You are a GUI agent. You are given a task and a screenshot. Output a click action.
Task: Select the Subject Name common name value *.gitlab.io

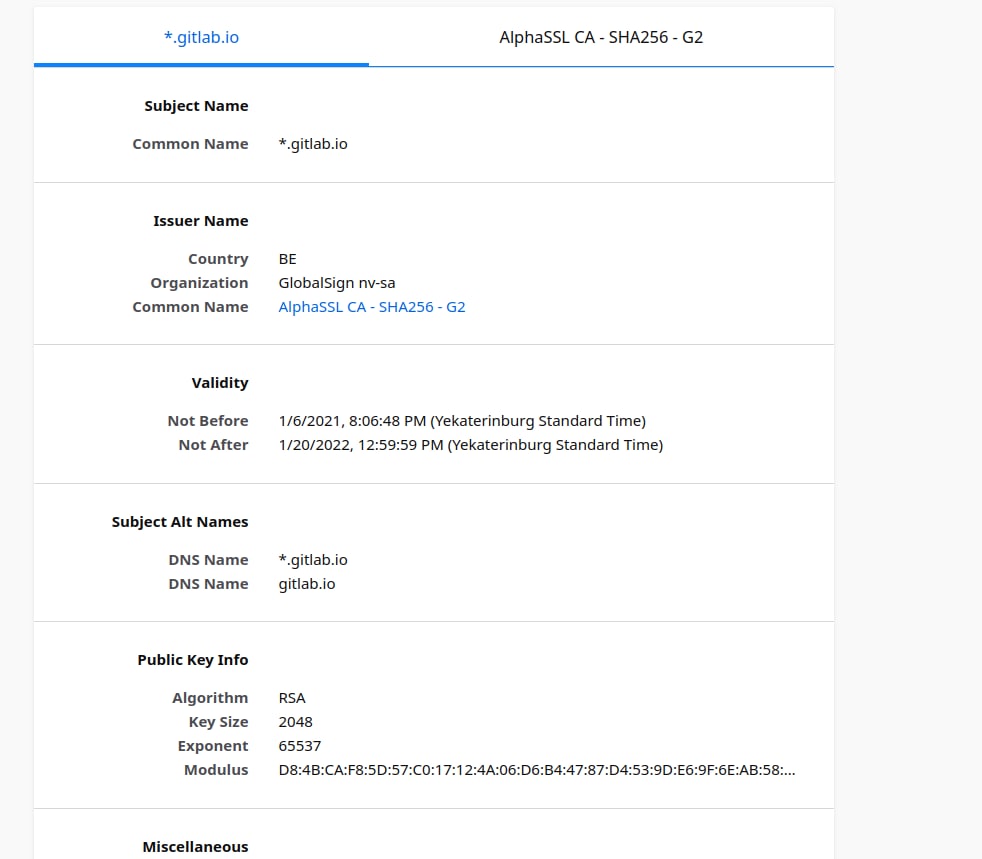coord(313,144)
